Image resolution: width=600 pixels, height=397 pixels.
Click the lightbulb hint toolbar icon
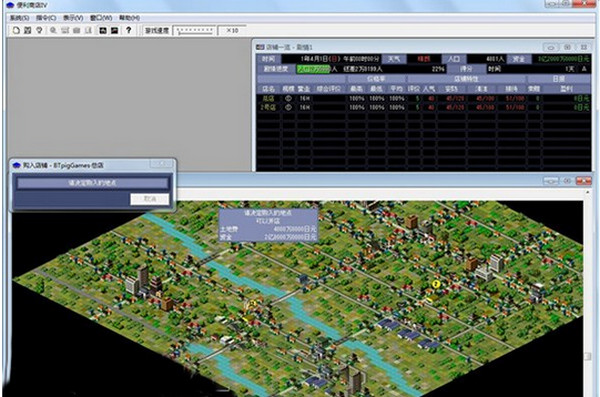tap(39, 30)
